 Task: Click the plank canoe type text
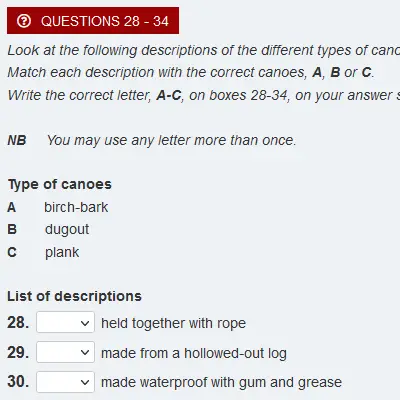pos(62,252)
